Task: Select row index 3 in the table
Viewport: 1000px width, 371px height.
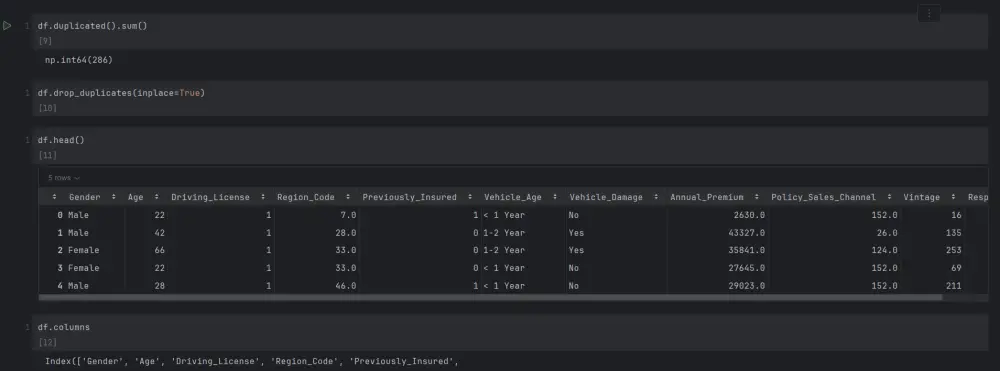Action: (60, 268)
